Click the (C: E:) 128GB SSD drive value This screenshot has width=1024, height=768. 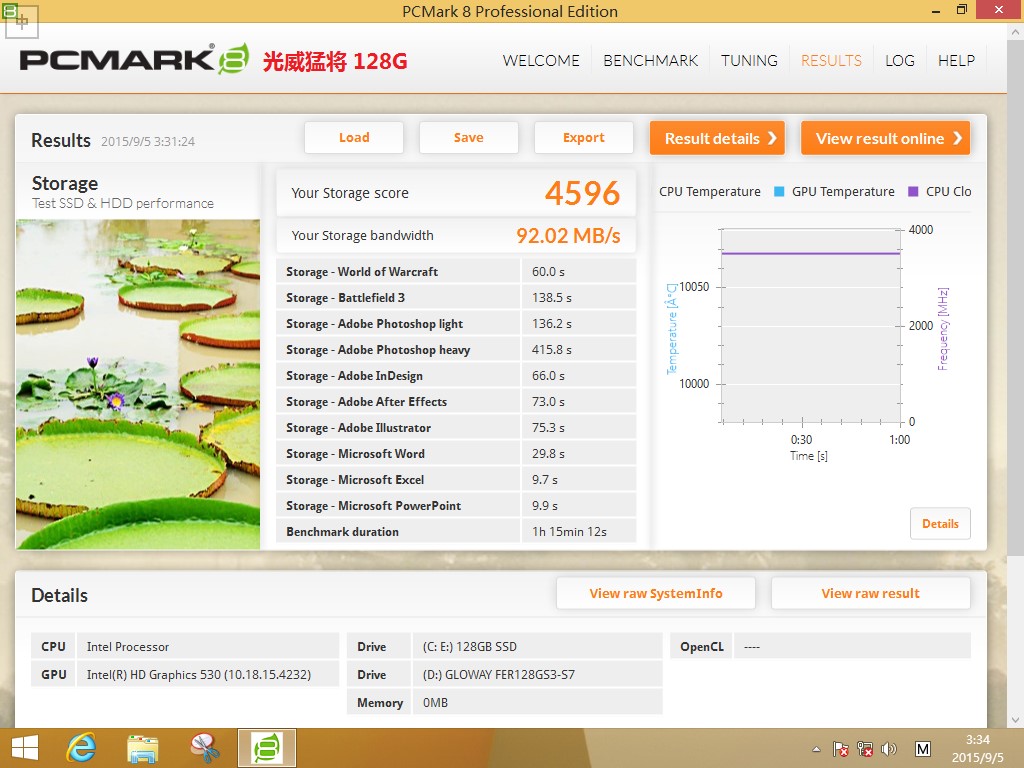pos(470,647)
